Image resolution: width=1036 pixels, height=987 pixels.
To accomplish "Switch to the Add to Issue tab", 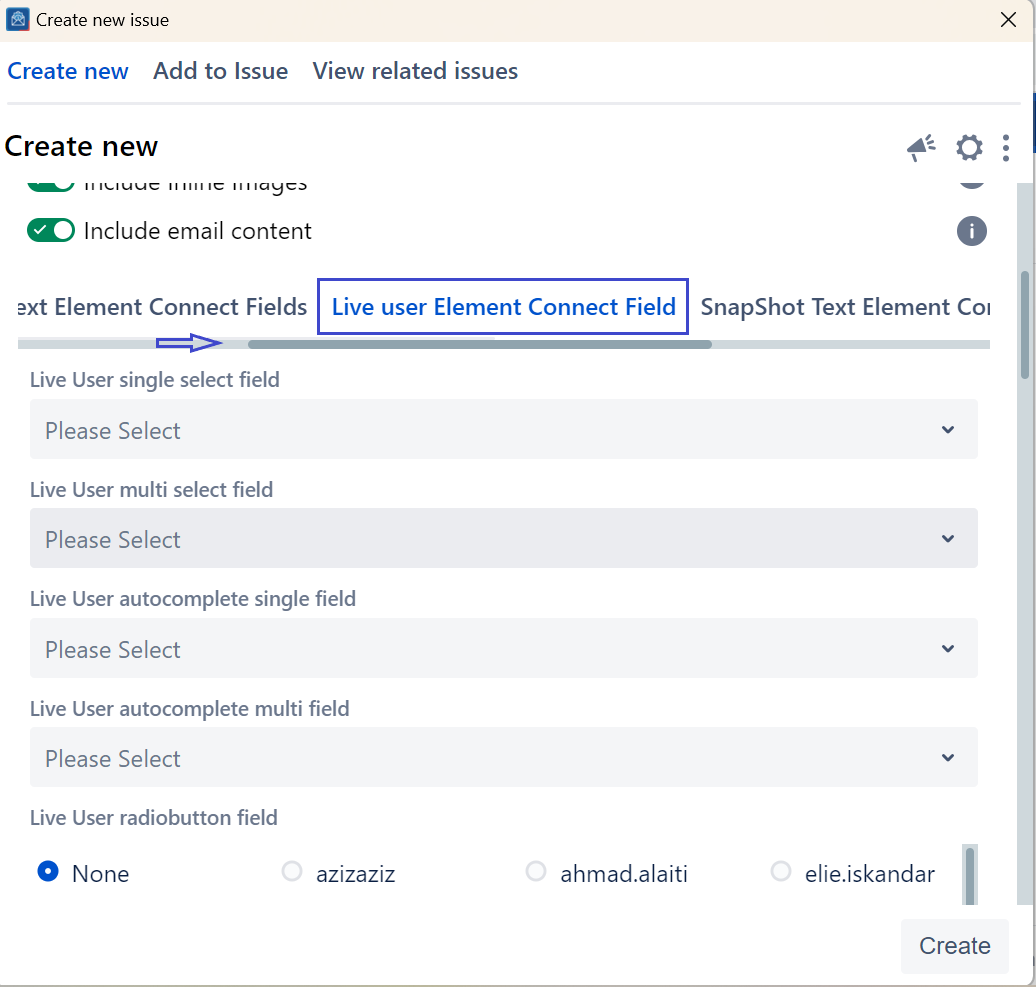I will 220,71.
